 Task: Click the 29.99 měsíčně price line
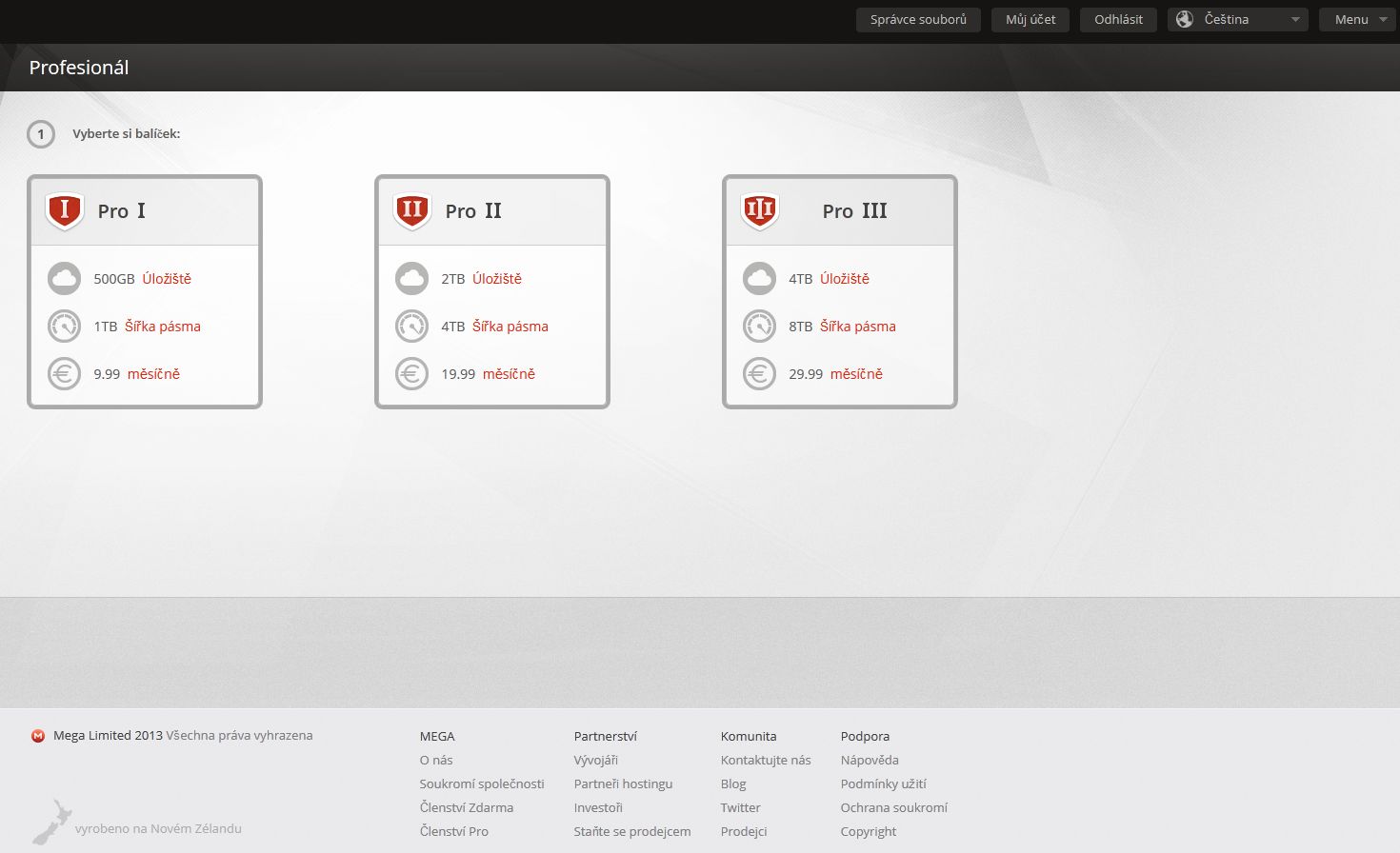[835, 374]
